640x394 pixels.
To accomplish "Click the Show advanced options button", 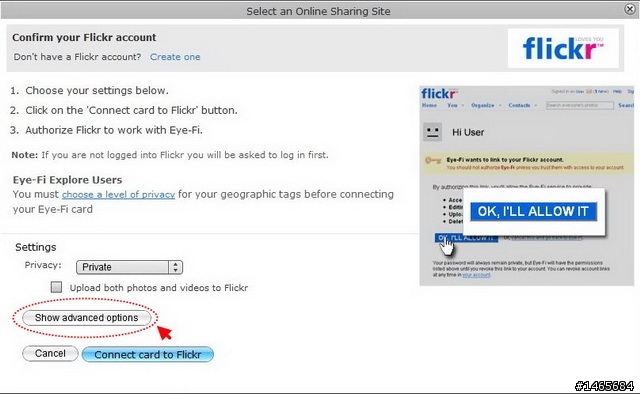I will tap(87, 318).
